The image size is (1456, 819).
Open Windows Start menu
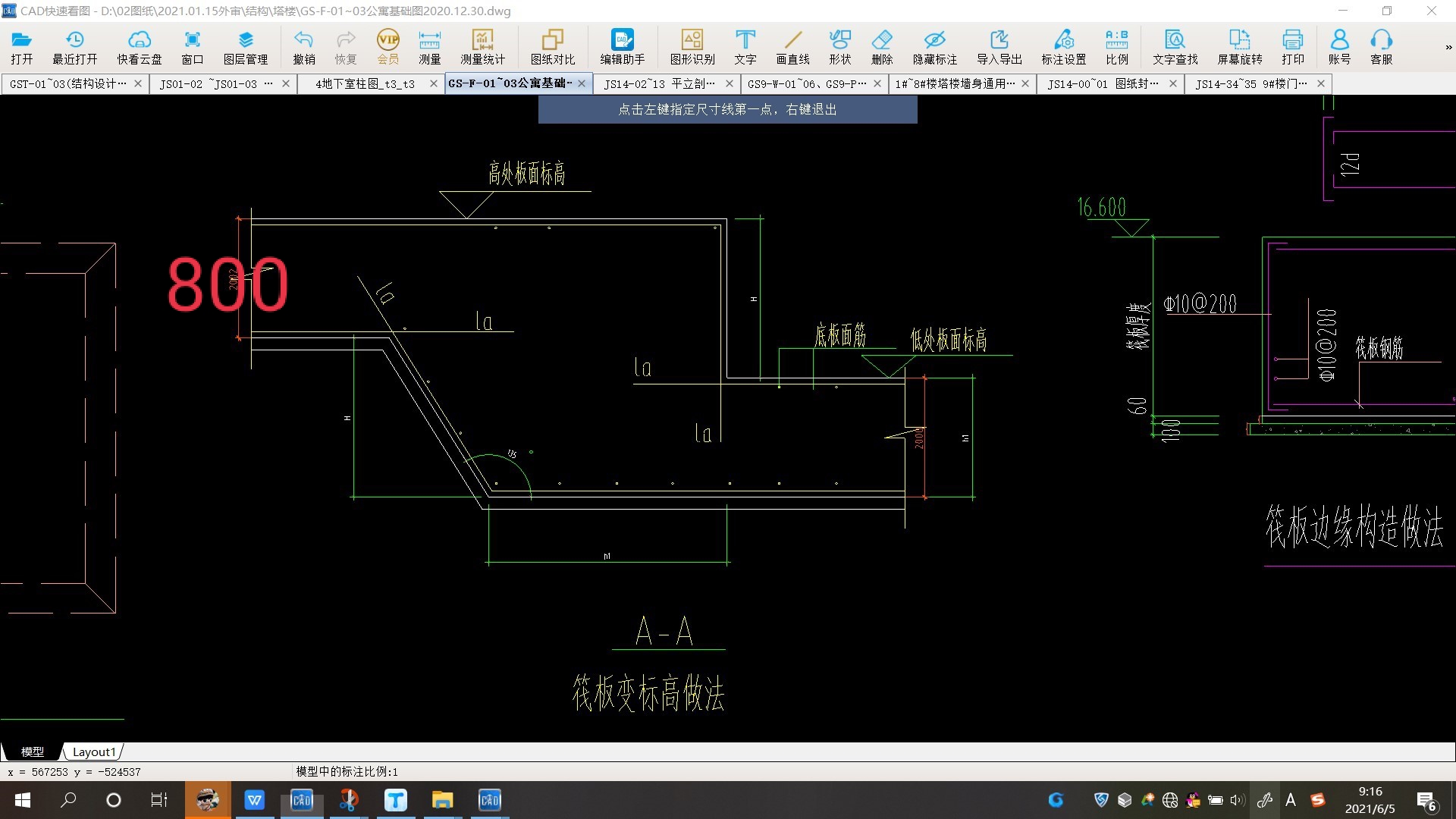[x=23, y=800]
